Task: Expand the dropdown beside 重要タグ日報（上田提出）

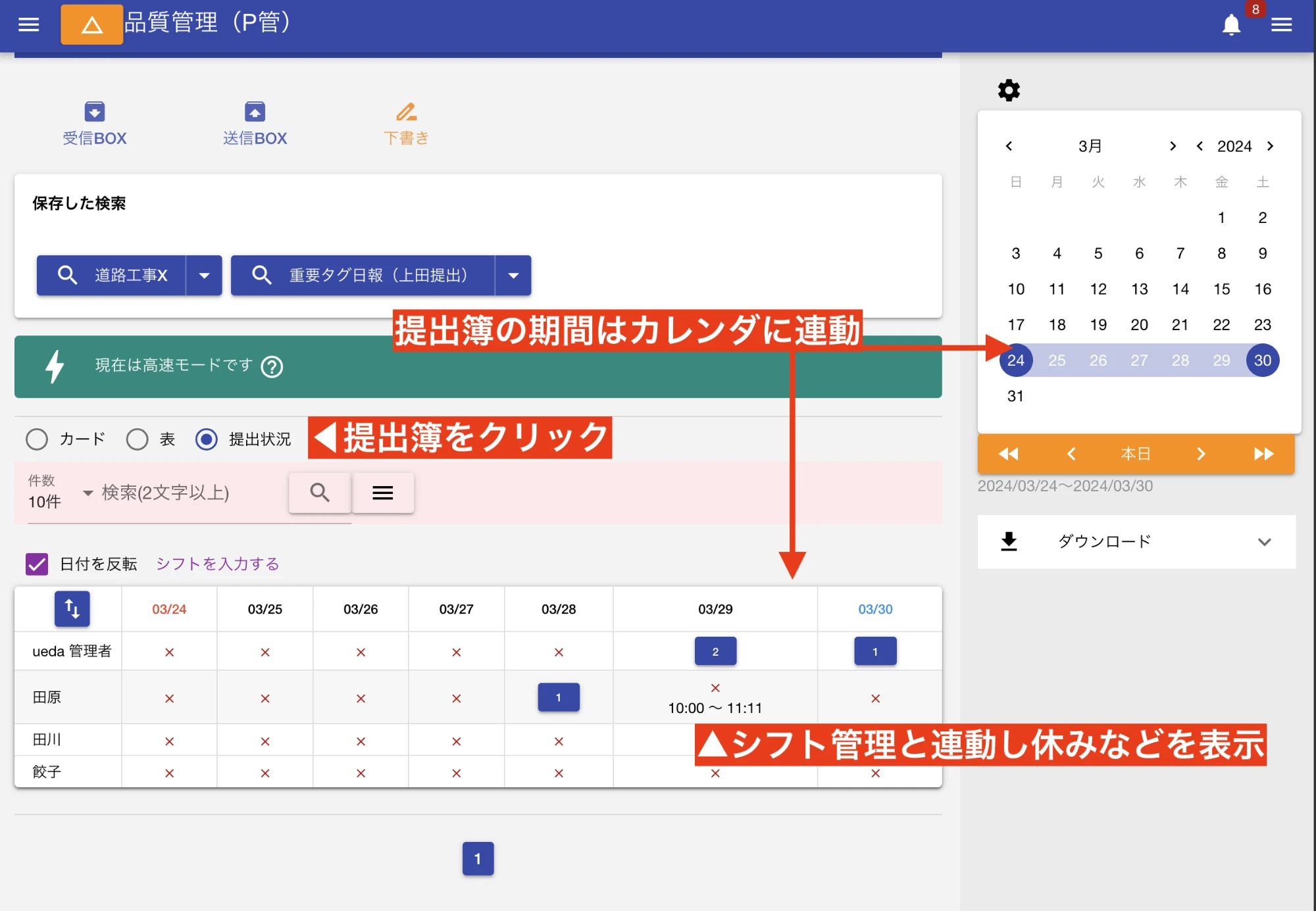Action: tap(513, 276)
